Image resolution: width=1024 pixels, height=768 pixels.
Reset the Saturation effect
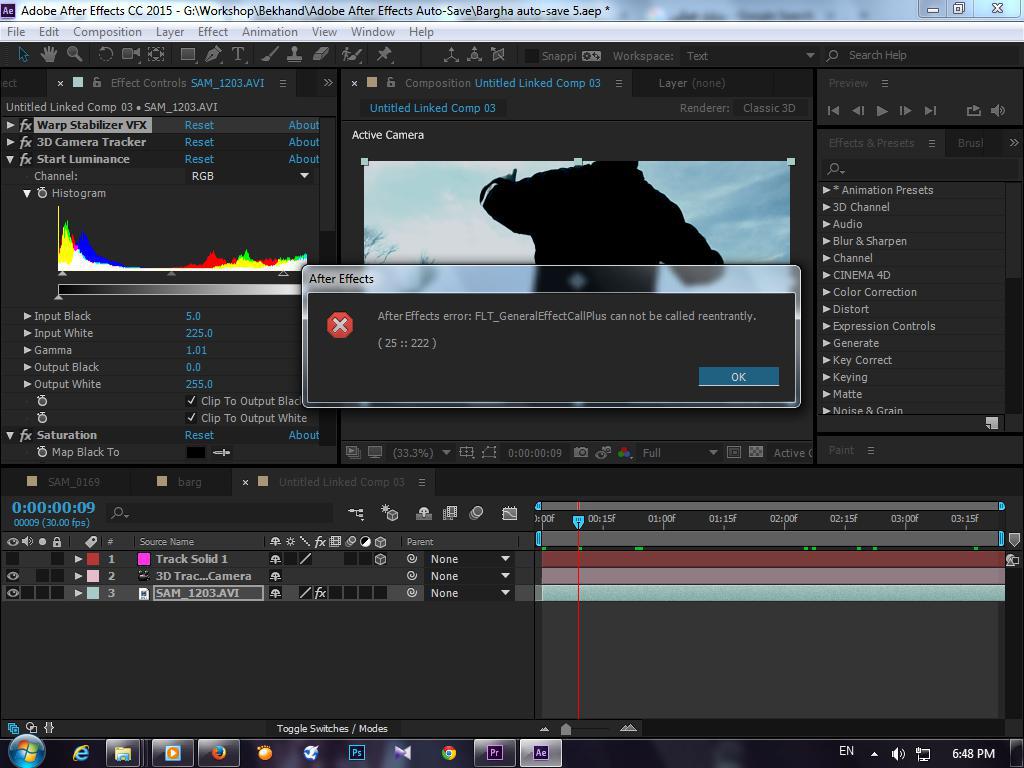point(199,434)
